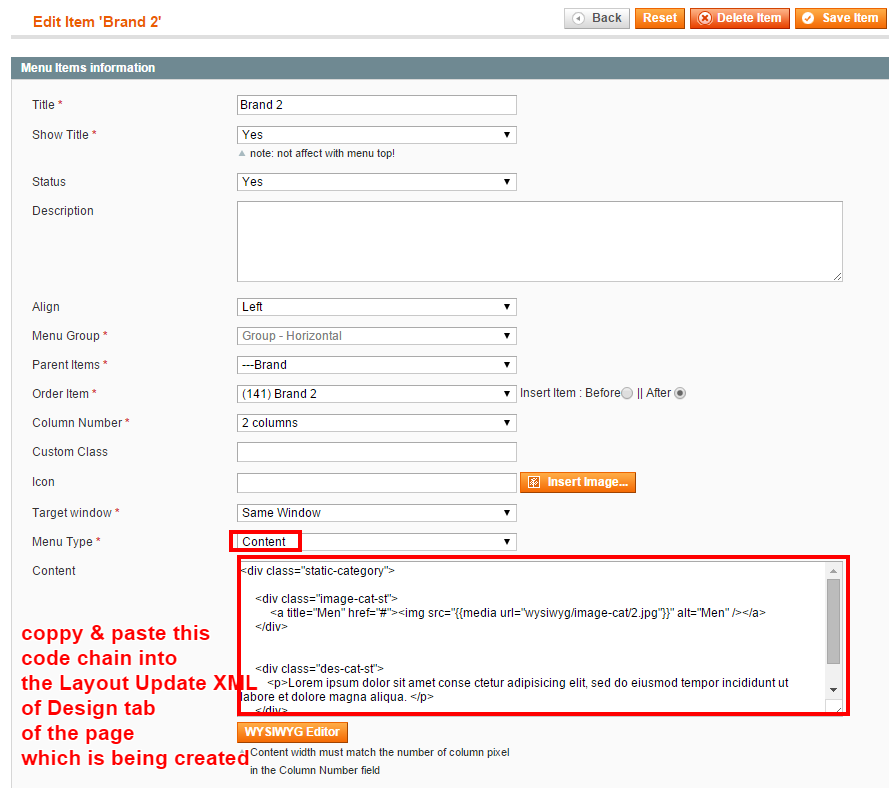This screenshot has height=788, width=889.
Task: Open the Show Title dropdown
Action: 376,135
